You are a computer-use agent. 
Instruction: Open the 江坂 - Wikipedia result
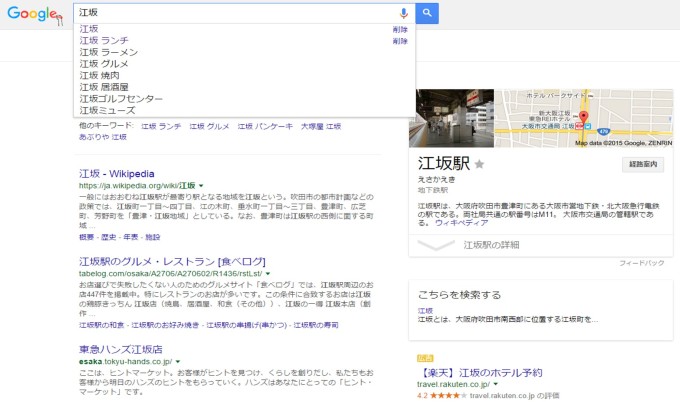(117, 174)
